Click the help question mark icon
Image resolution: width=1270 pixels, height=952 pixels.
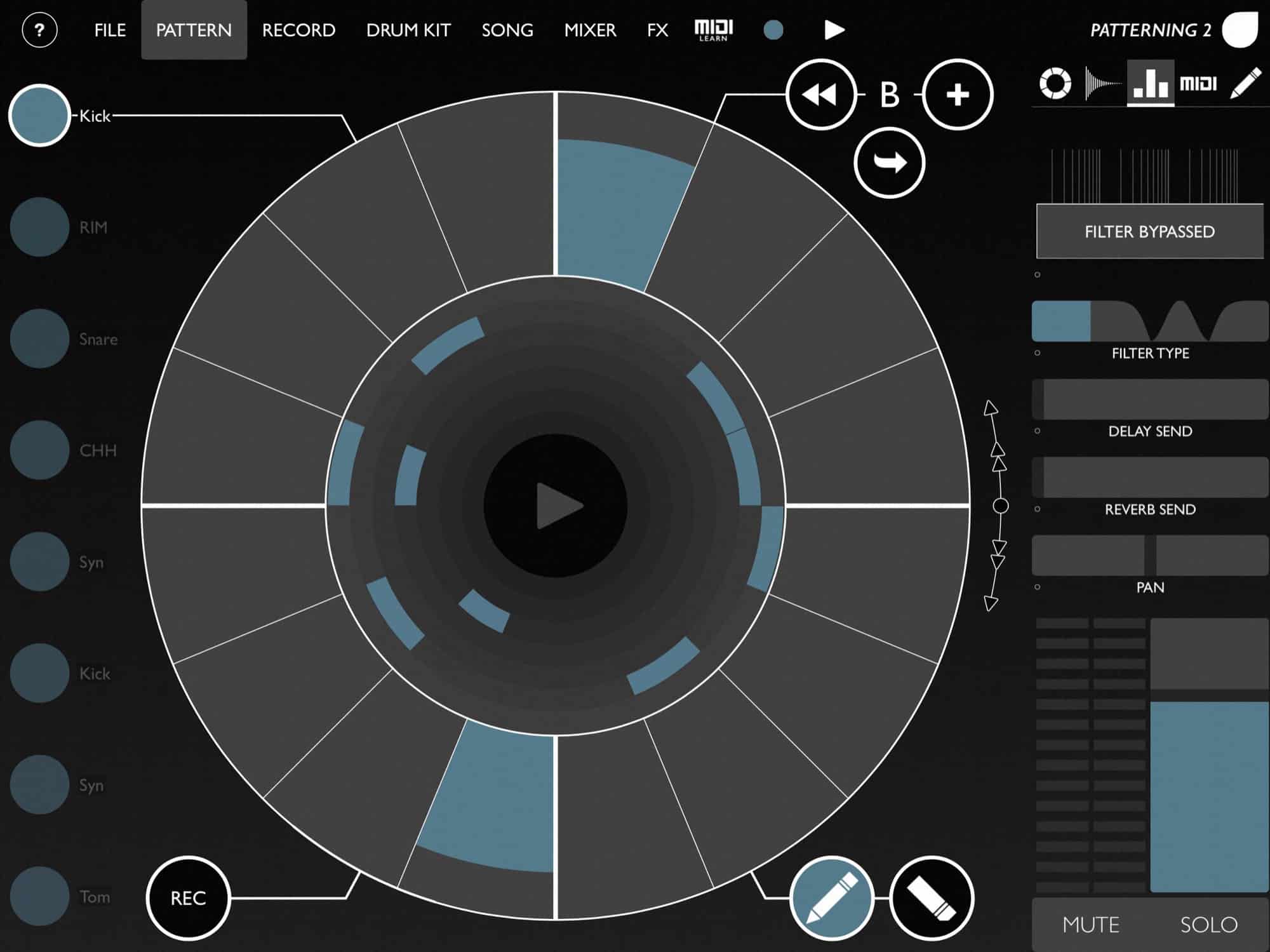[x=39, y=30]
